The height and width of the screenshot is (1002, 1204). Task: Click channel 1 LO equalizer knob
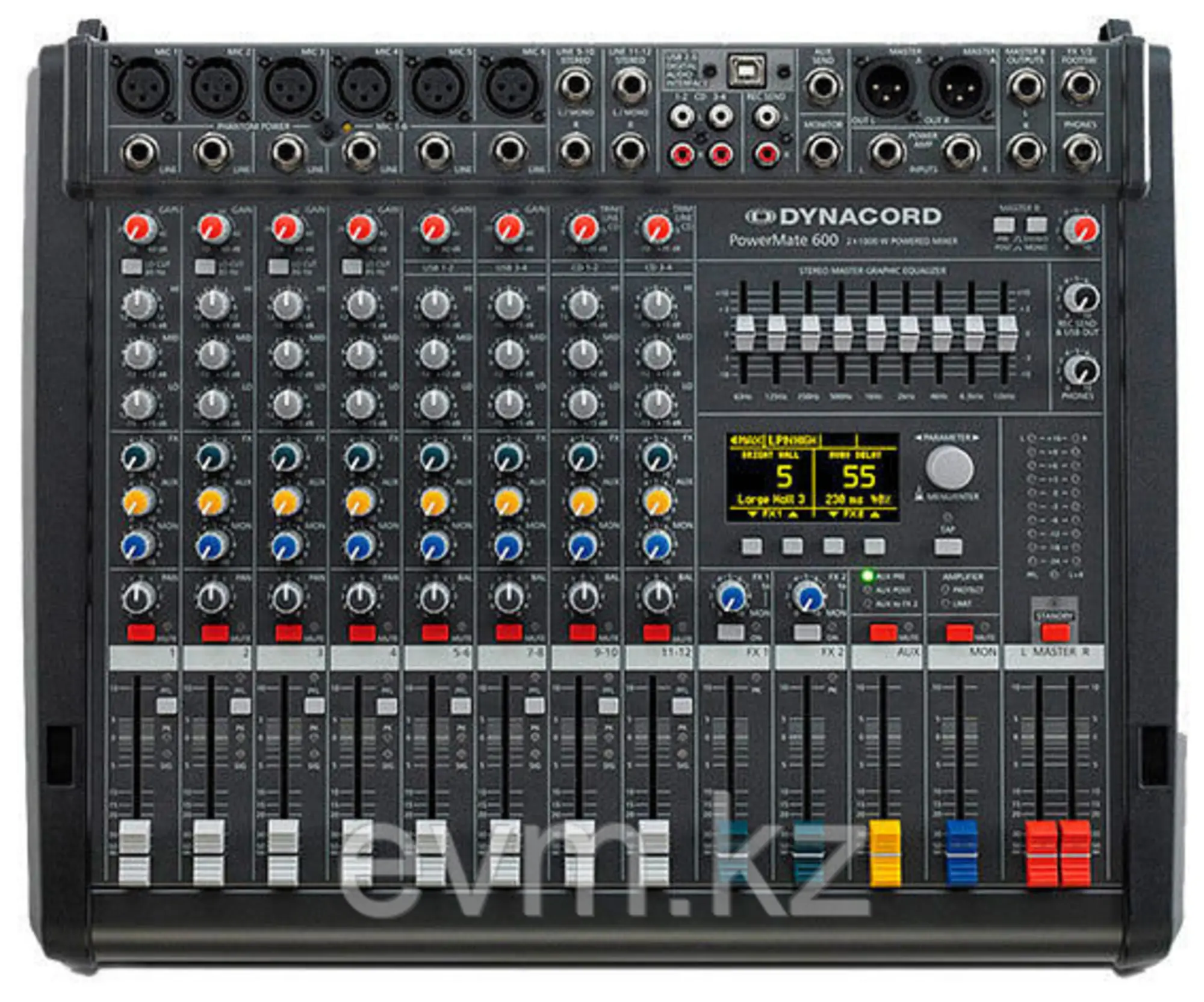140,404
